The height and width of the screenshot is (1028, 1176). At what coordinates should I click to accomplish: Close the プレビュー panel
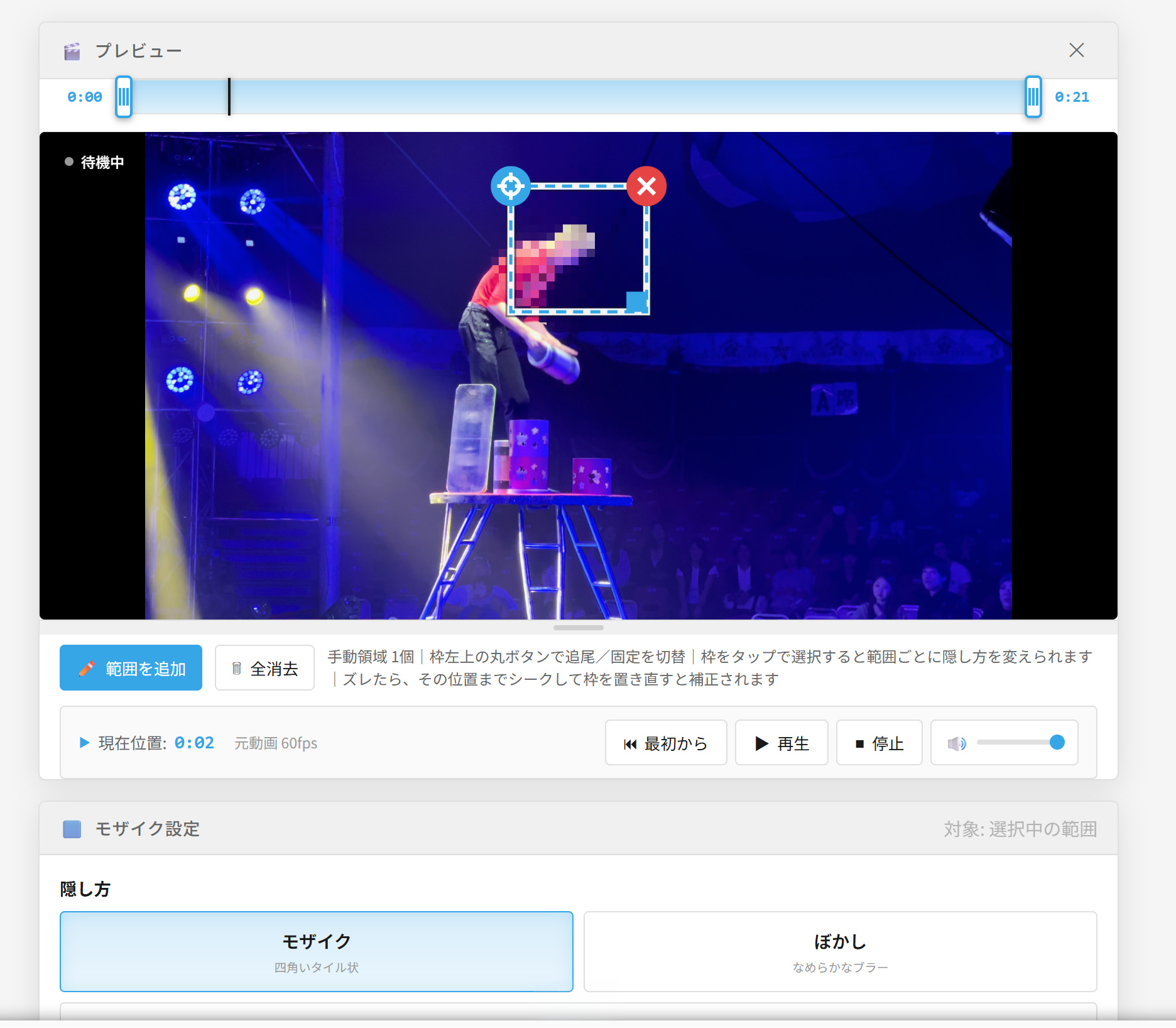pos(1076,50)
